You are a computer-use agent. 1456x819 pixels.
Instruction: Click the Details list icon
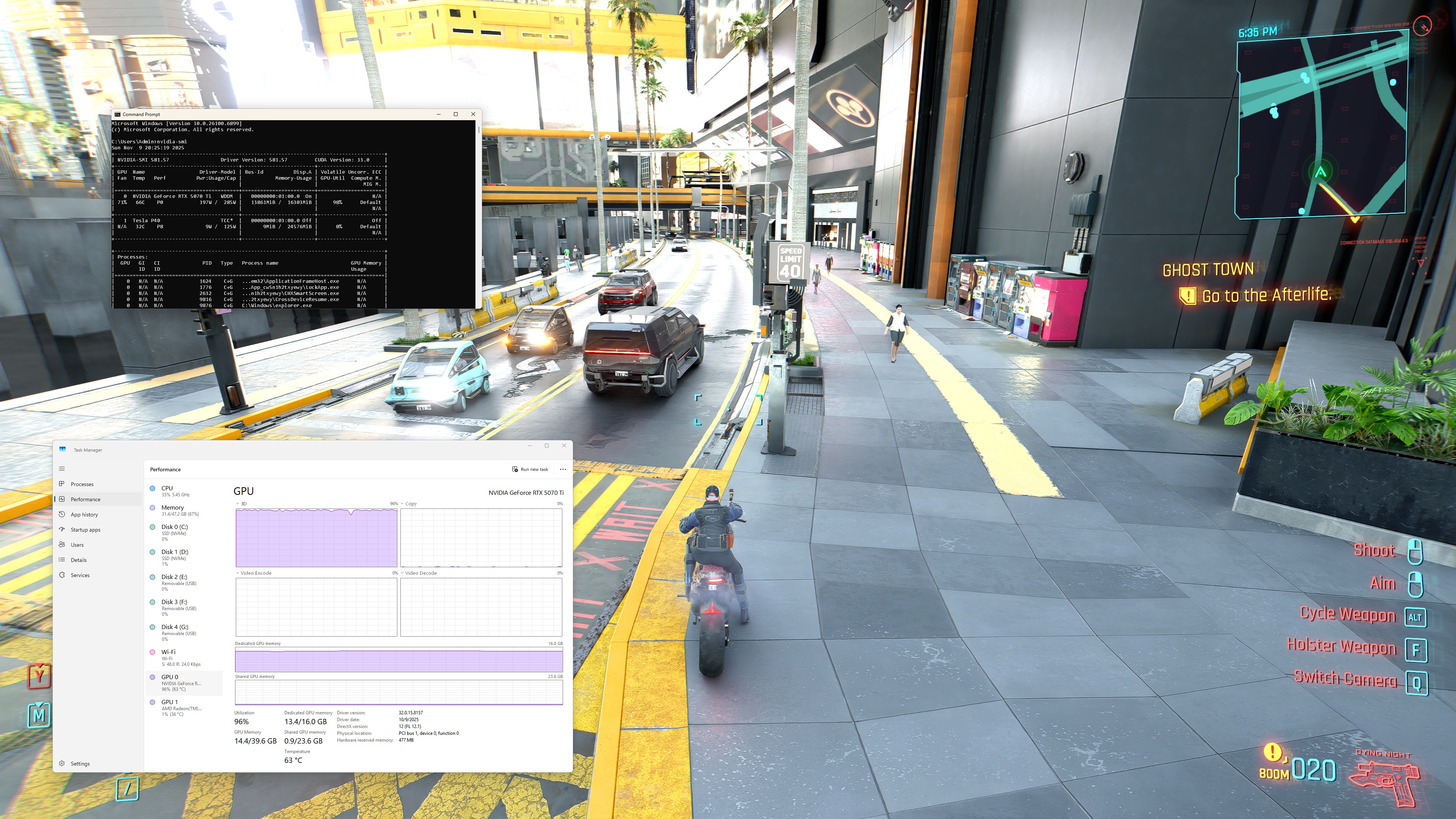pyautogui.click(x=61, y=560)
